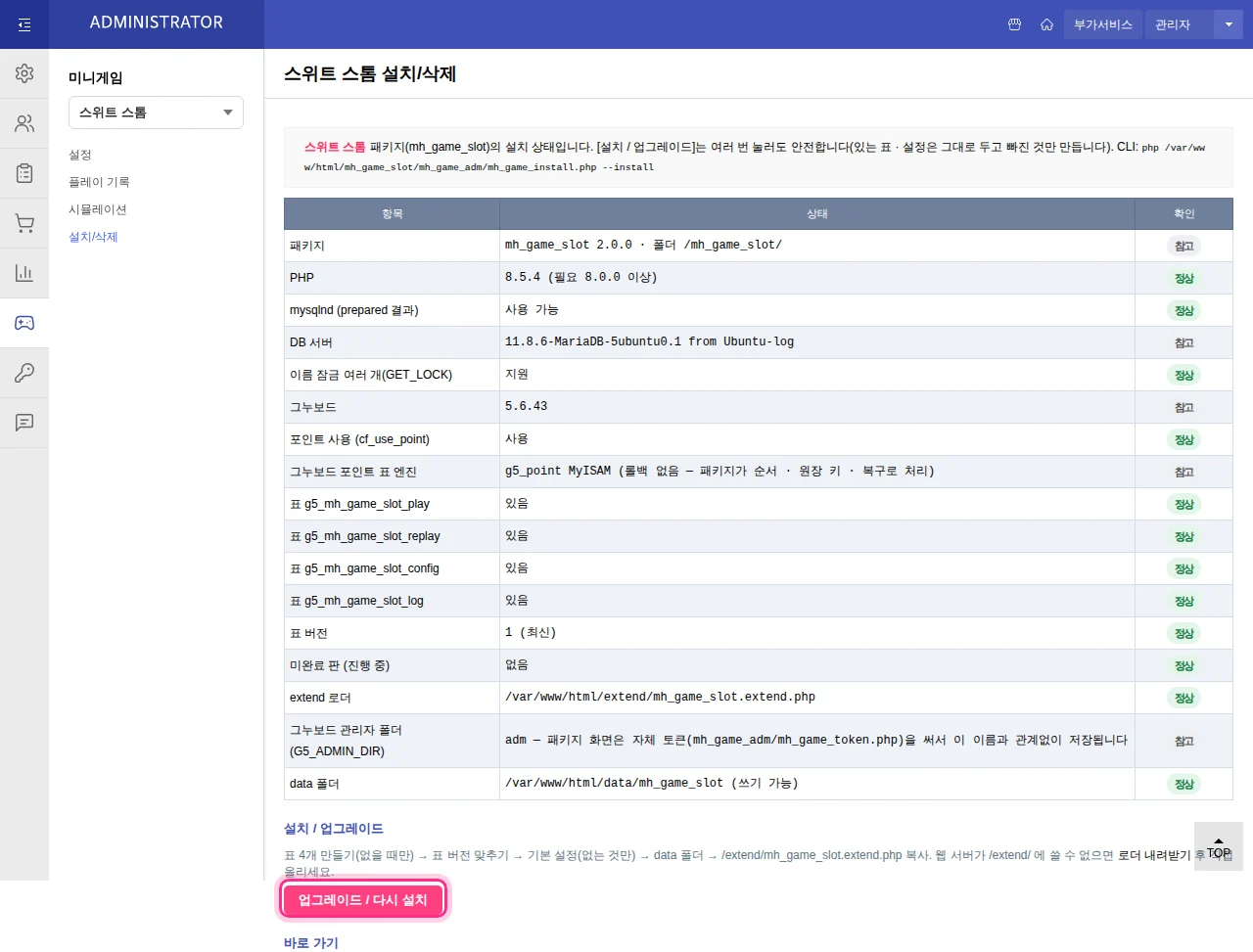Open the members icon in the sidebar
Image resolution: width=1253 pixels, height=952 pixels.
coord(24,123)
